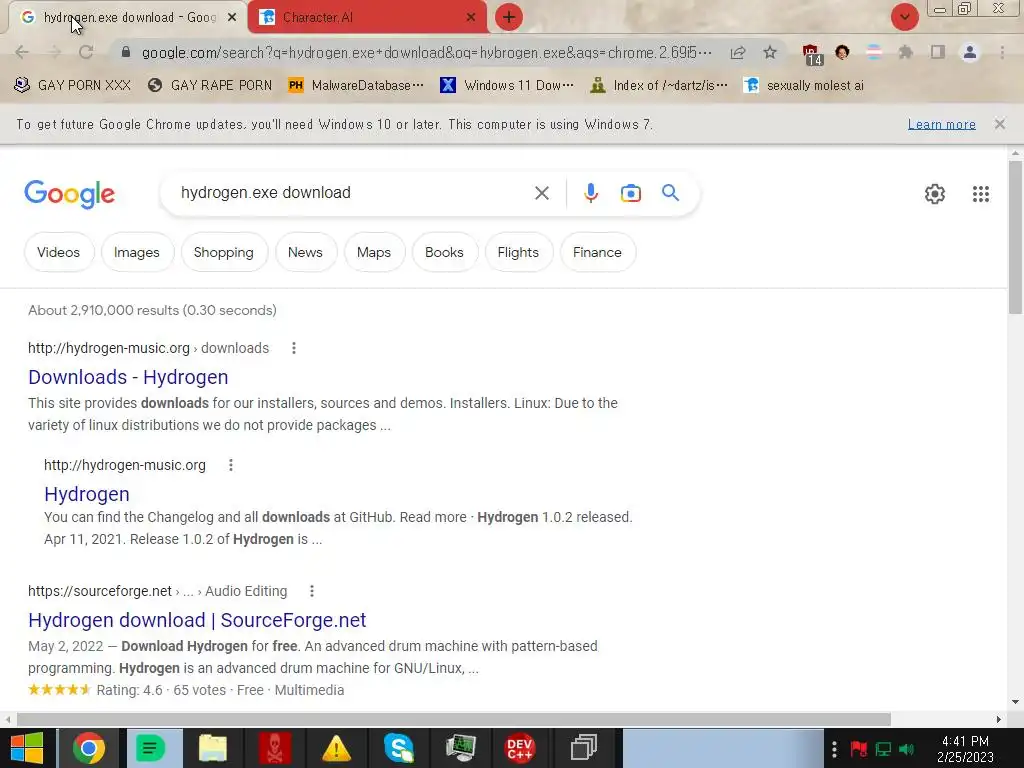Switch to the Character.AI tab
Image resolution: width=1024 pixels, height=768 pixels.
pos(367,18)
